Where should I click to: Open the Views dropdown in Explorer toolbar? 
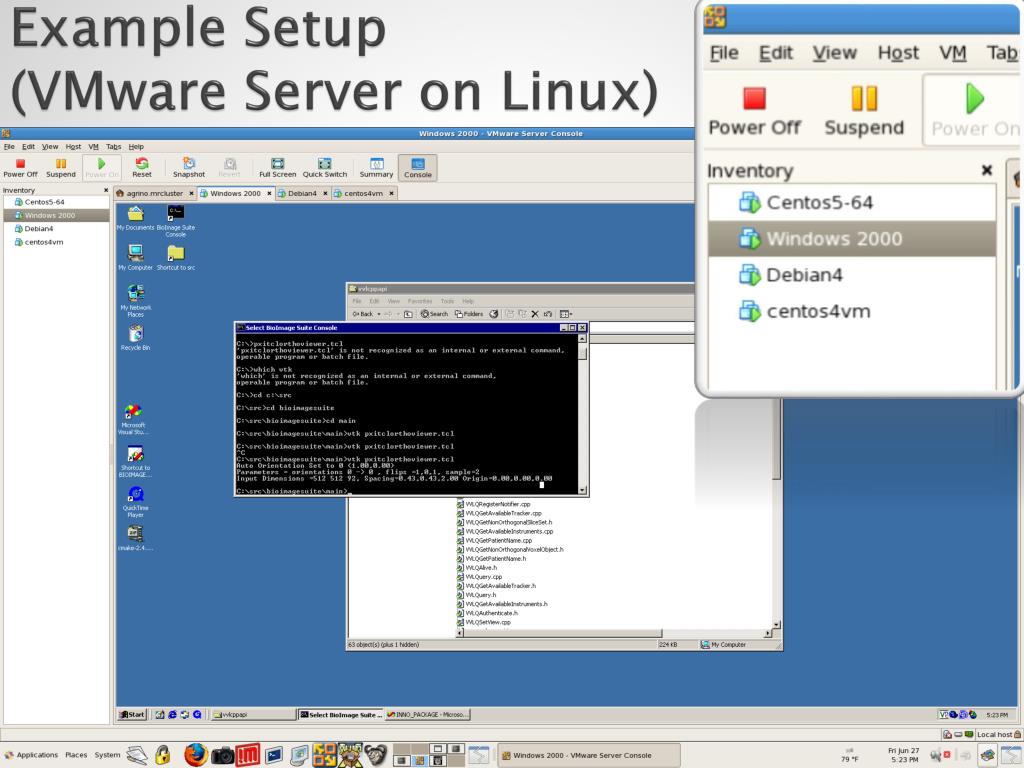(x=566, y=314)
